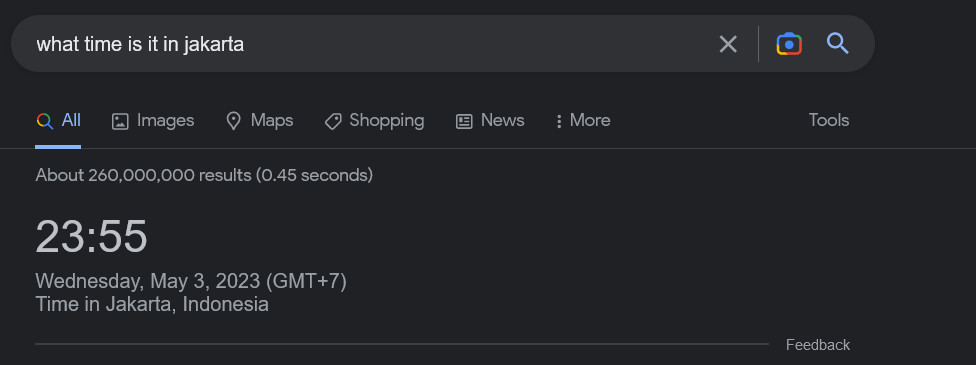Open the Tools filter options
The height and width of the screenshot is (365, 976).
click(x=829, y=120)
